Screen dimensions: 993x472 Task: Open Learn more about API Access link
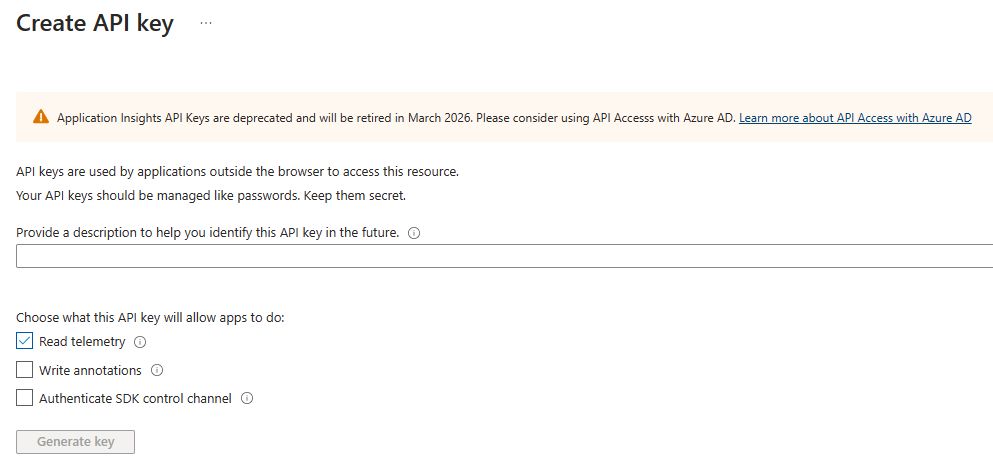855,118
